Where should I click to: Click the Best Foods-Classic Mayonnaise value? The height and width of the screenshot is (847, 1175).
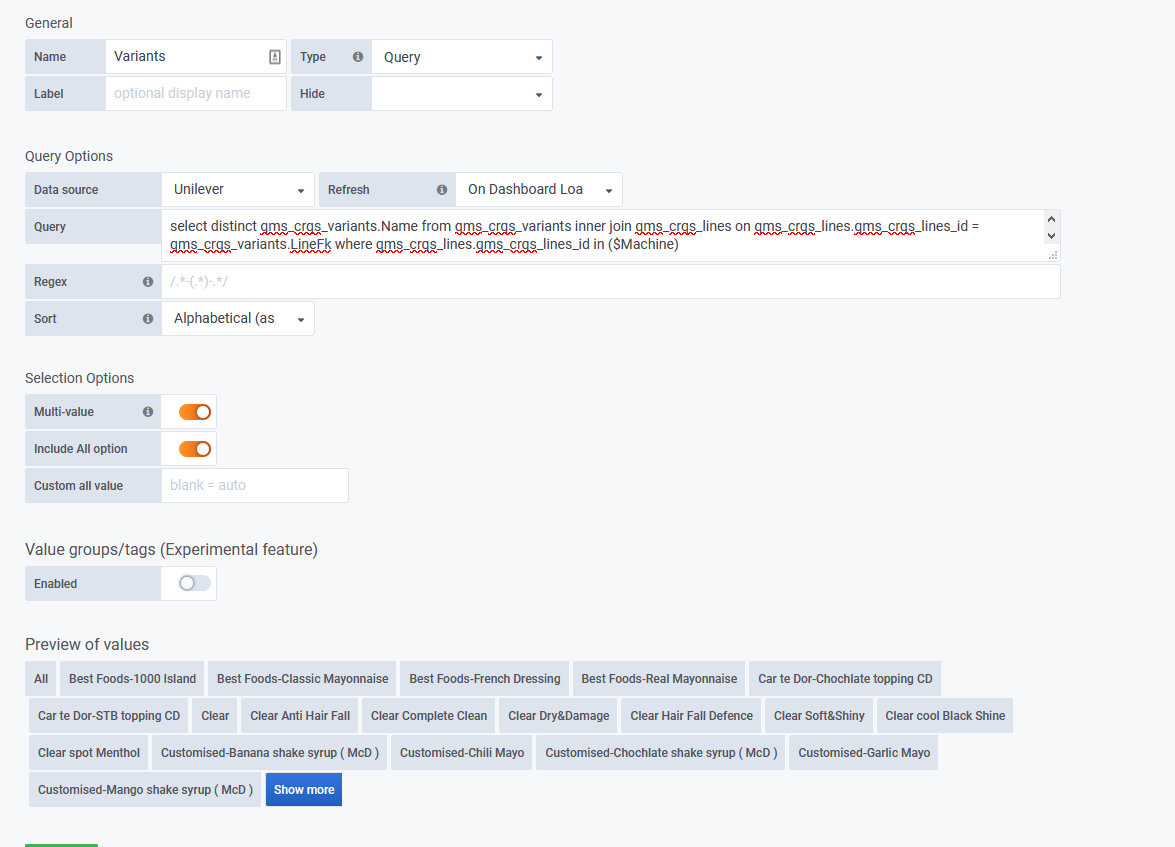click(301, 678)
